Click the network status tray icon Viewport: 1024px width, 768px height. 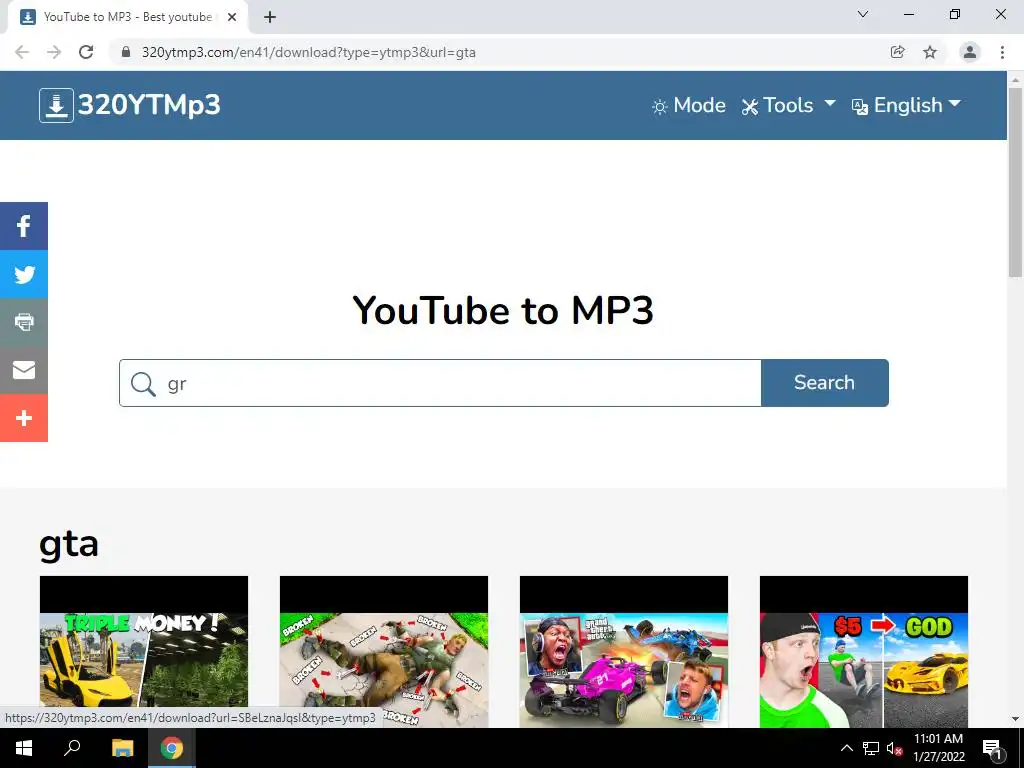(x=871, y=748)
